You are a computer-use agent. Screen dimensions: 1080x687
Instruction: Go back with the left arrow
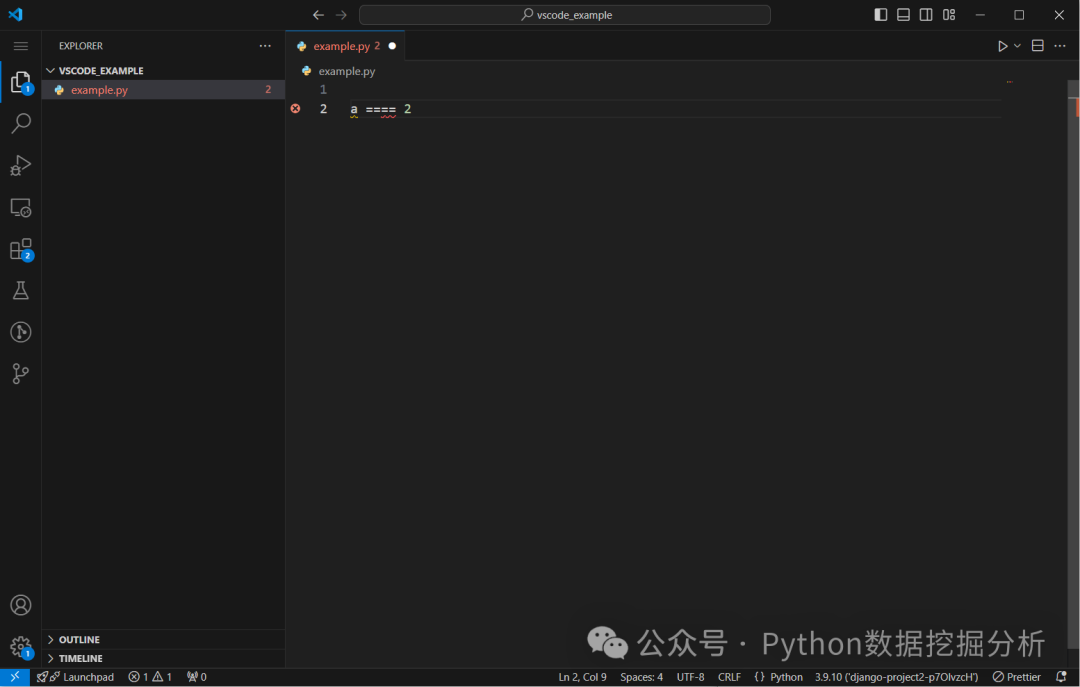[318, 14]
